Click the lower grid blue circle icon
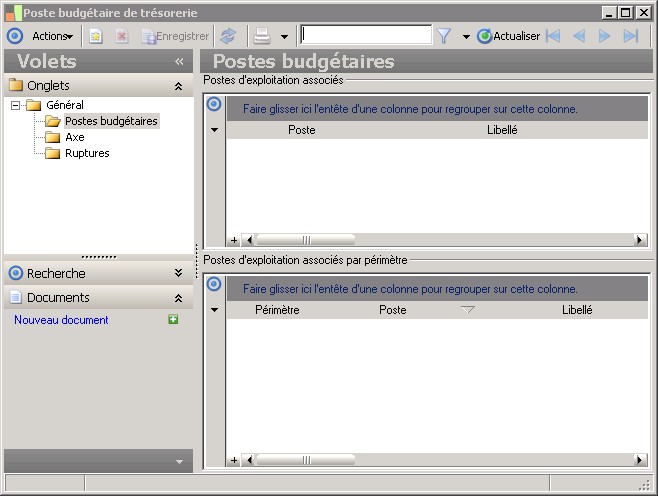 (214, 284)
